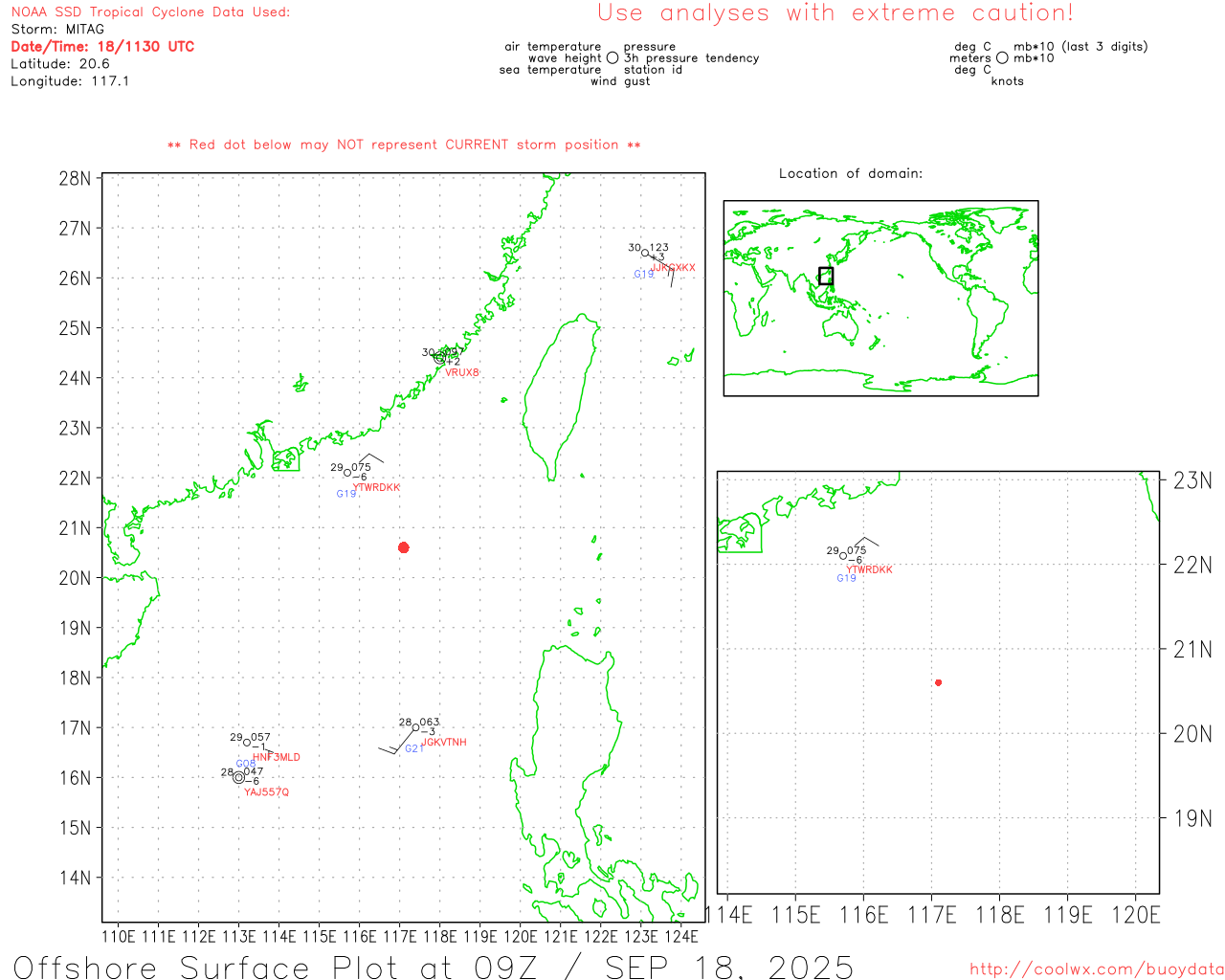The height and width of the screenshot is (980, 1225).
Task: Click the 'Longitude: 117.1' text
Action: tap(70, 81)
